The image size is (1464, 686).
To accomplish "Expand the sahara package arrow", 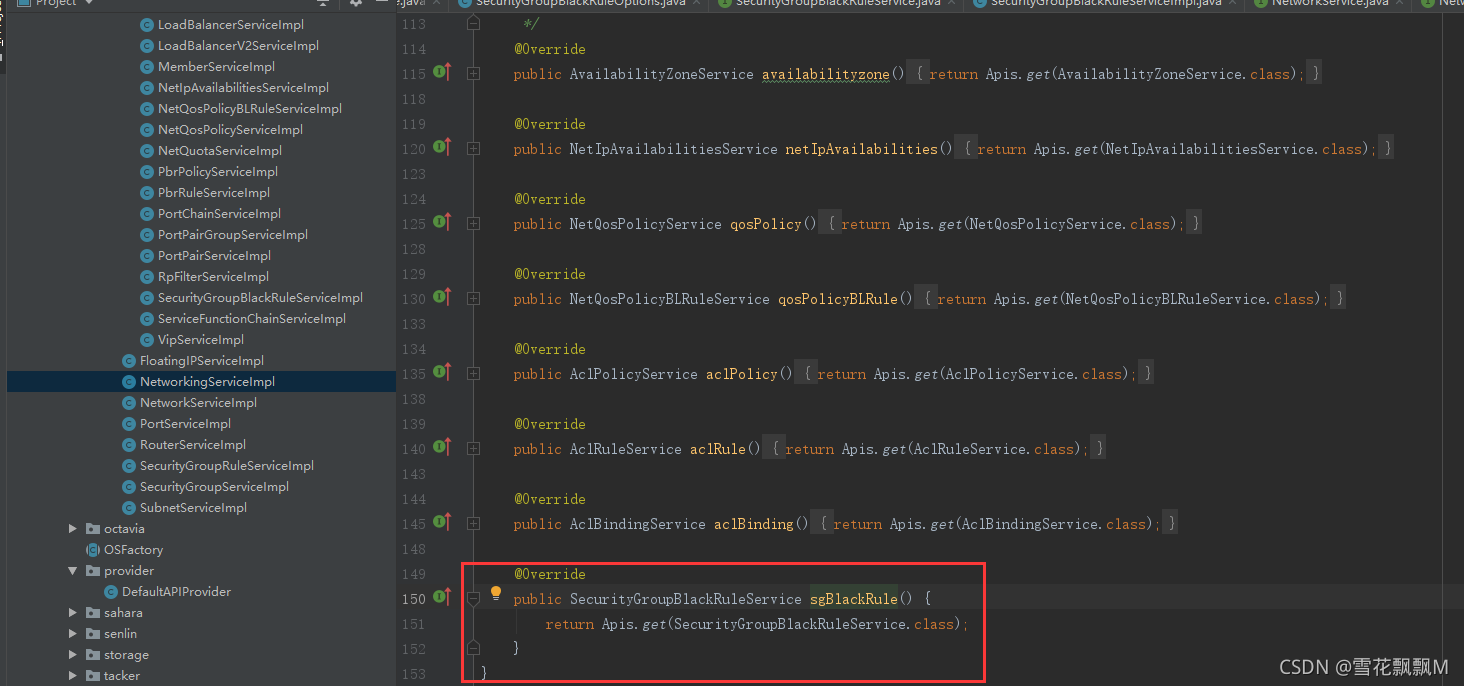I will click(x=73, y=613).
